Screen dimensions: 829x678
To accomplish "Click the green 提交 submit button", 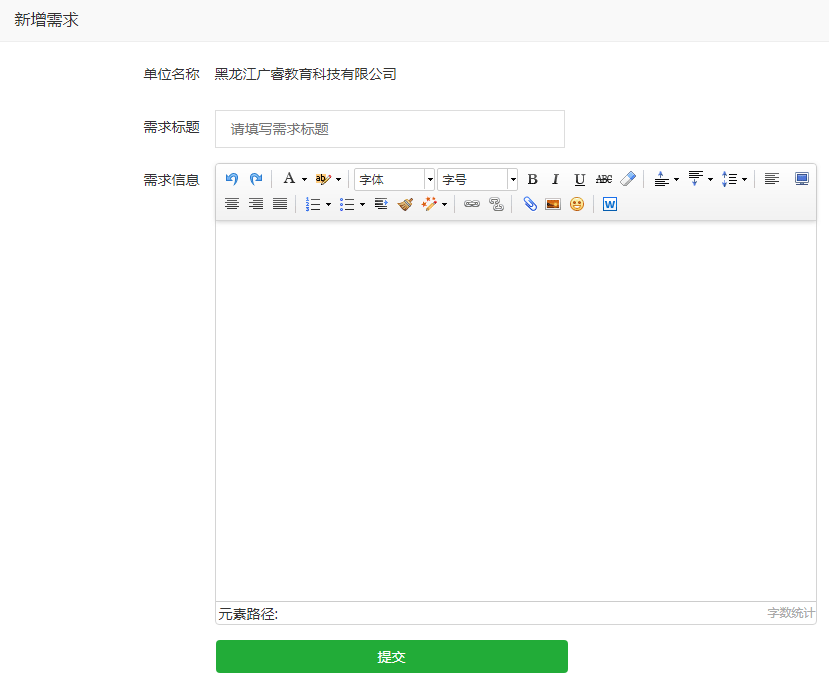I will (392, 657).
